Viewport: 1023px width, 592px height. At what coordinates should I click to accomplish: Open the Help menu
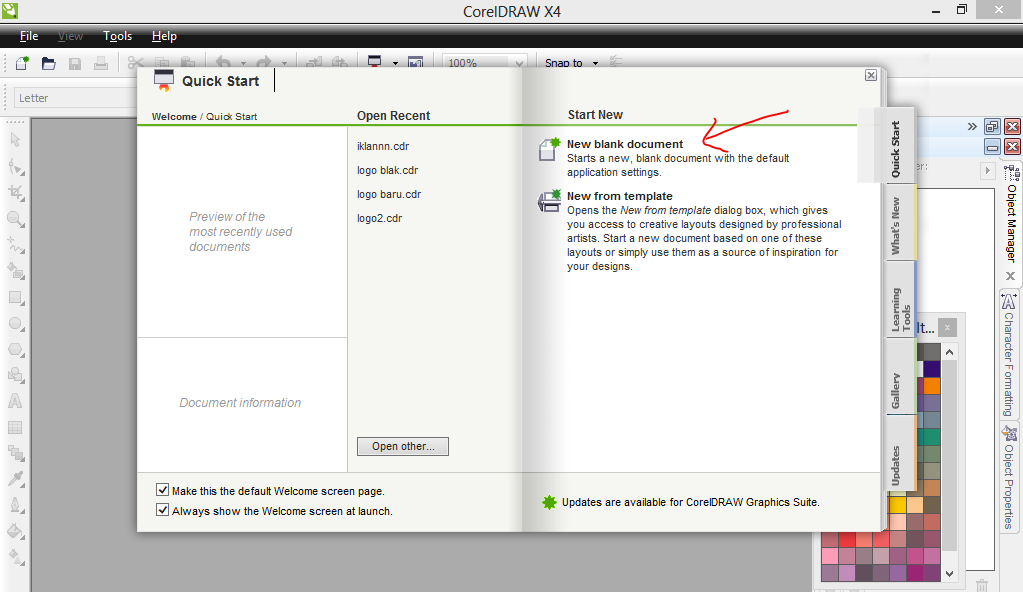tap(164, 36)
